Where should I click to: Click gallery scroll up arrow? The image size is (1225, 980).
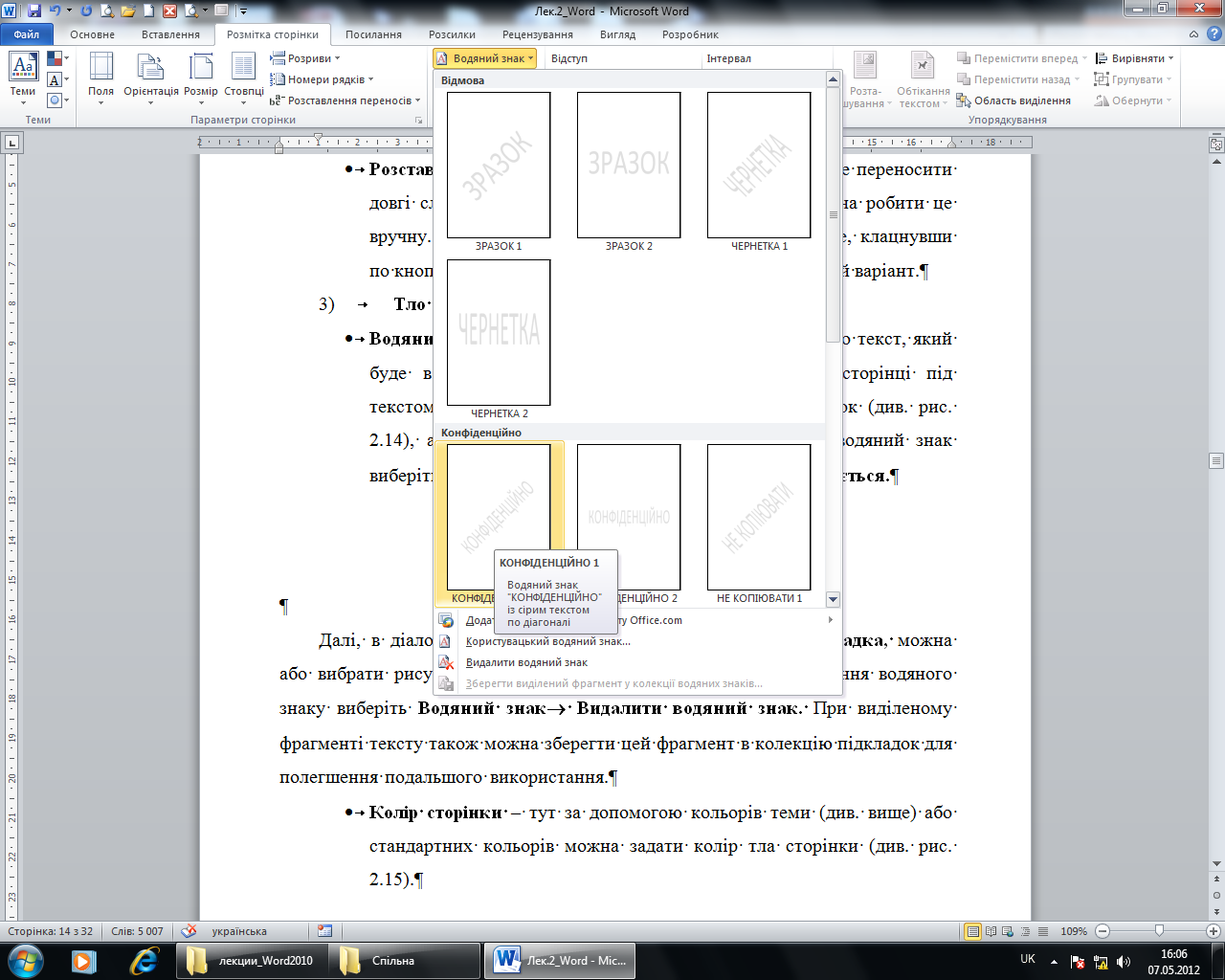[833, 80]
